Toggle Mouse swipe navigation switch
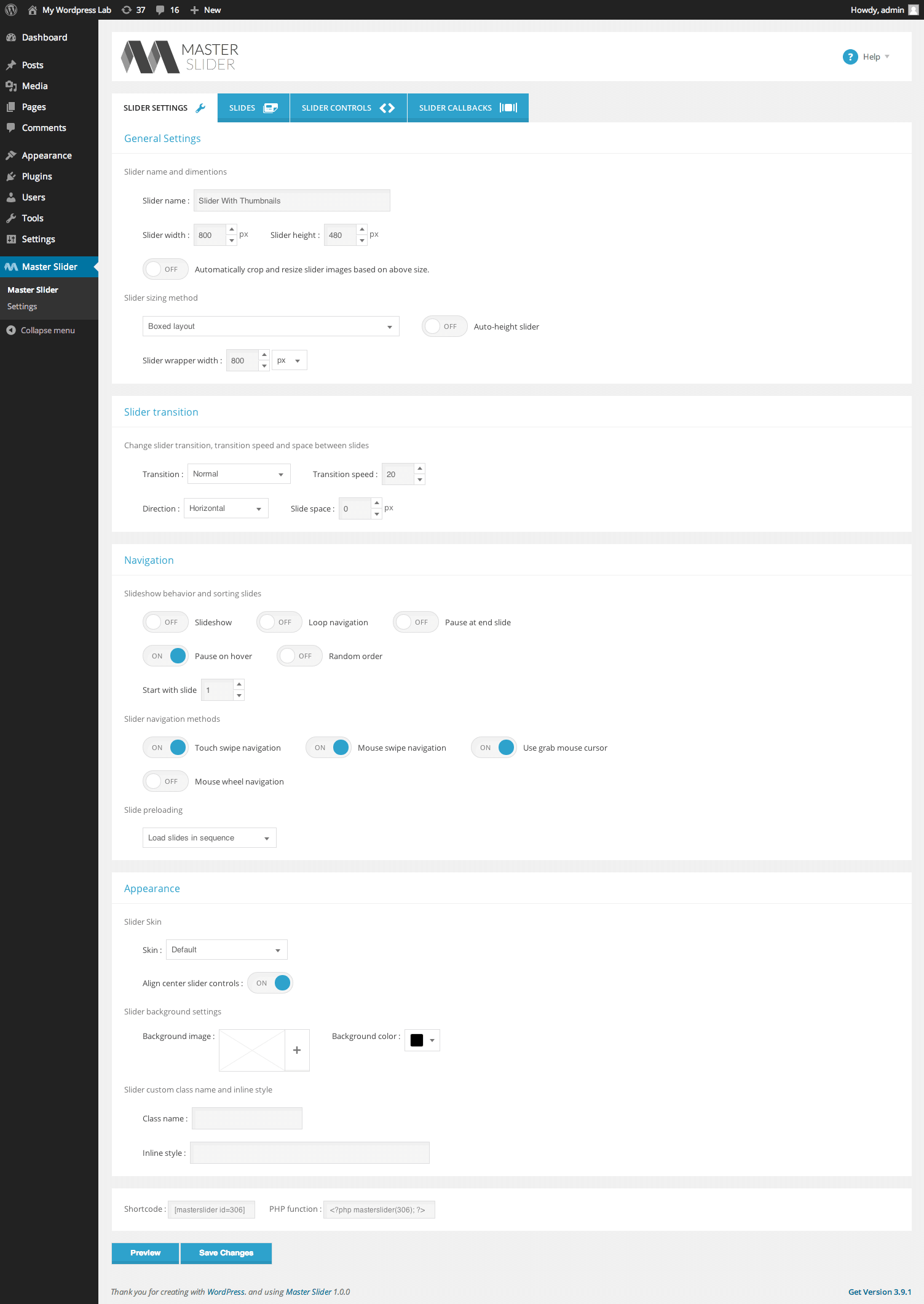The image size is (924, 1304). click(328, 748)
